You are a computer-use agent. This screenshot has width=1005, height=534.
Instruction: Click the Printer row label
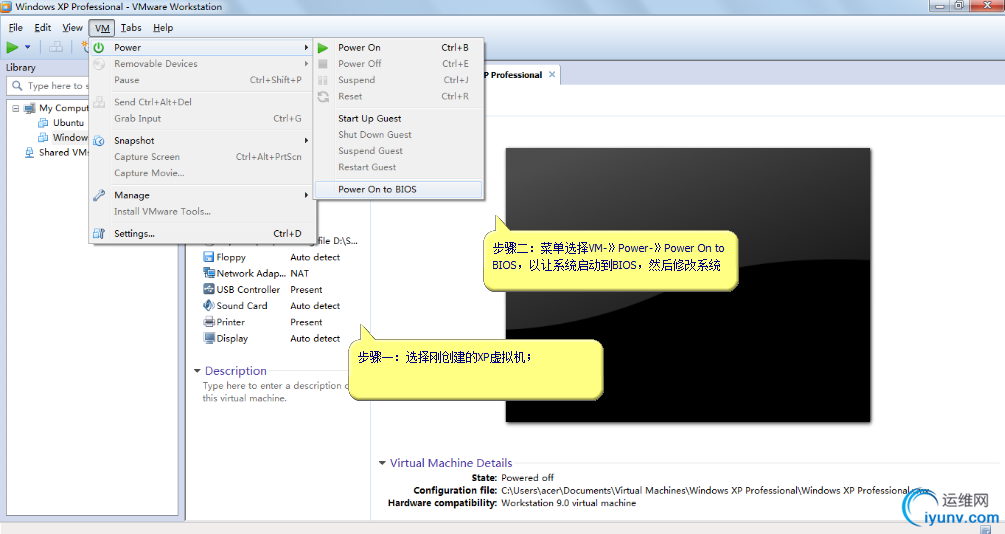click(231, 322)
